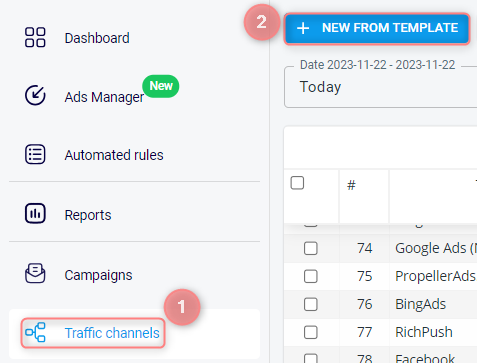Click the NEW FROM TEMPLATE button
Viewport: 477px width, 363px height.
(377, 28)
